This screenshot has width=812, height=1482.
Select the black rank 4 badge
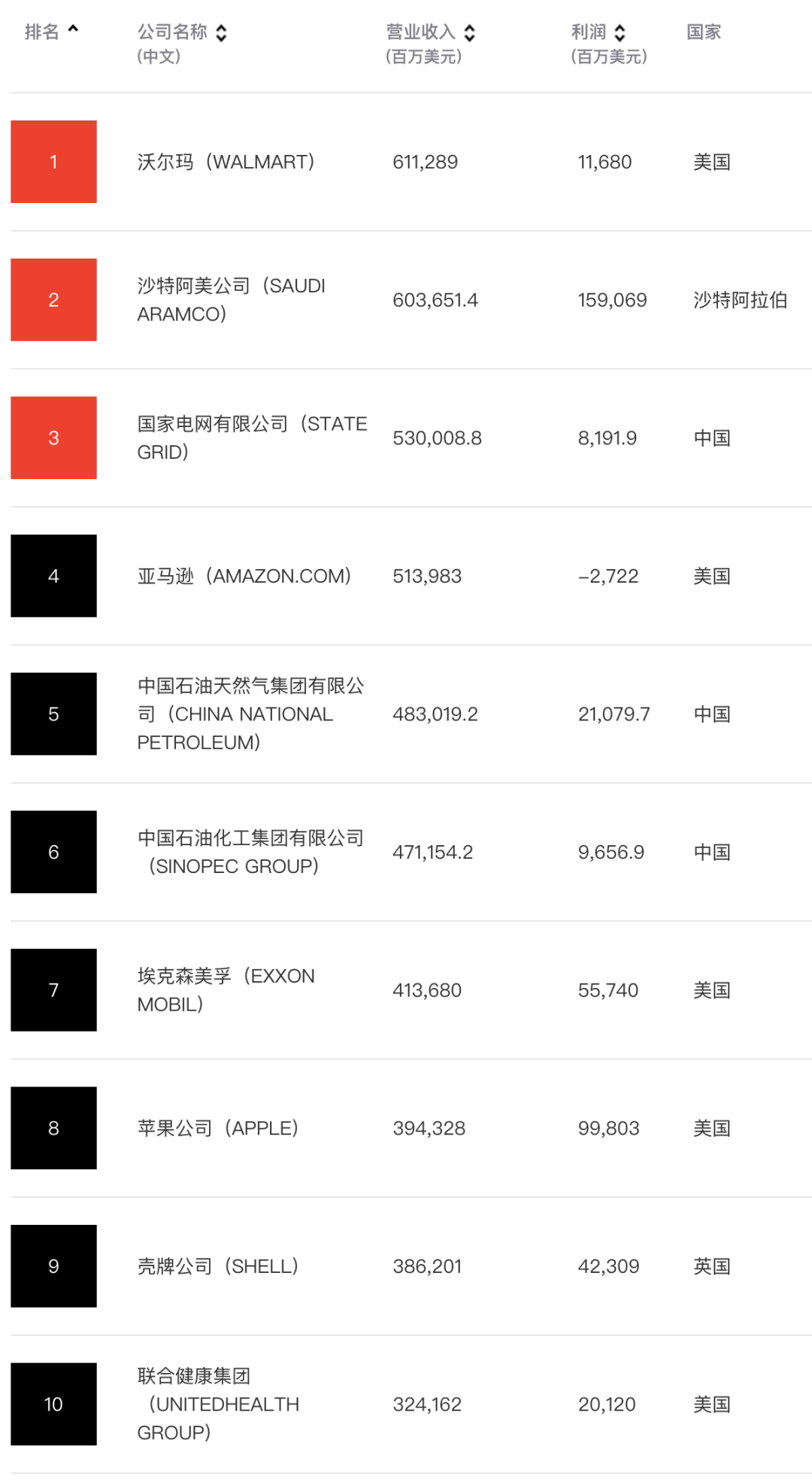pyautogui.click(x=53, y=576)
